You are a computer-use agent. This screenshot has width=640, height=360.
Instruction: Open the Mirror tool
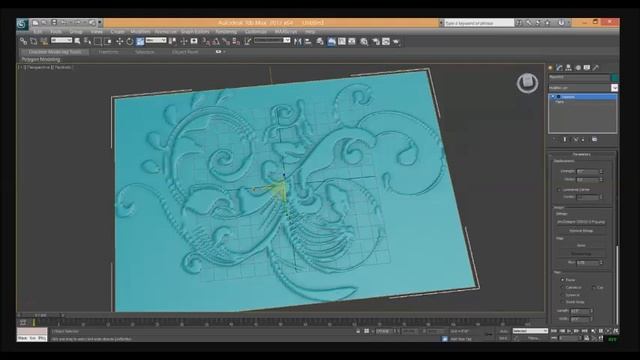(298, 41)
